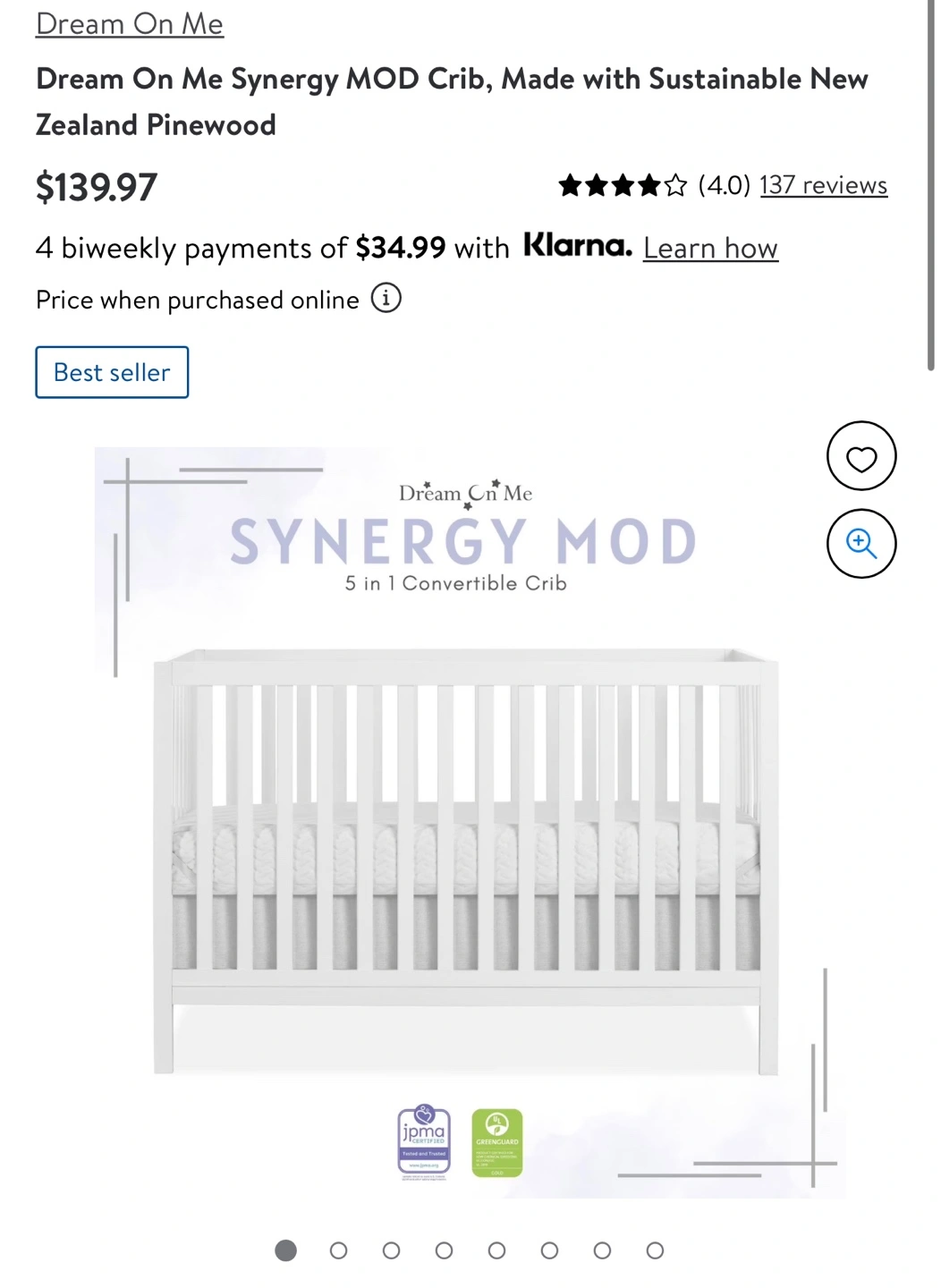This screenshot has width=941, height=1288.
Task: Tap the JPMA certified badge
Action: pyautogui.click(x=424, y=1142)
